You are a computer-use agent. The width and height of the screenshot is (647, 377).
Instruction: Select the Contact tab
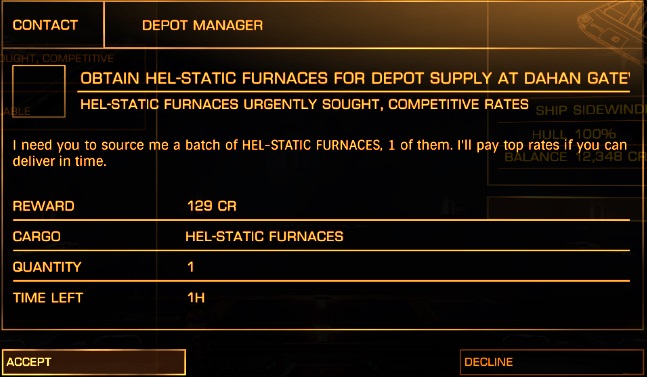click(x=45, y=25)
